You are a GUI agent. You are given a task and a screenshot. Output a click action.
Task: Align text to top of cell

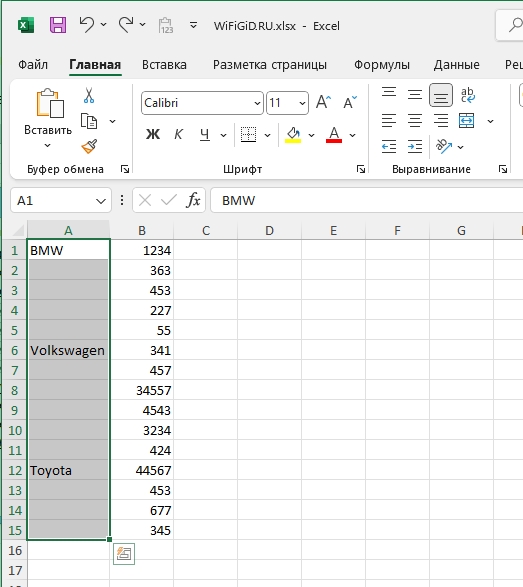[x=389, y=92]
